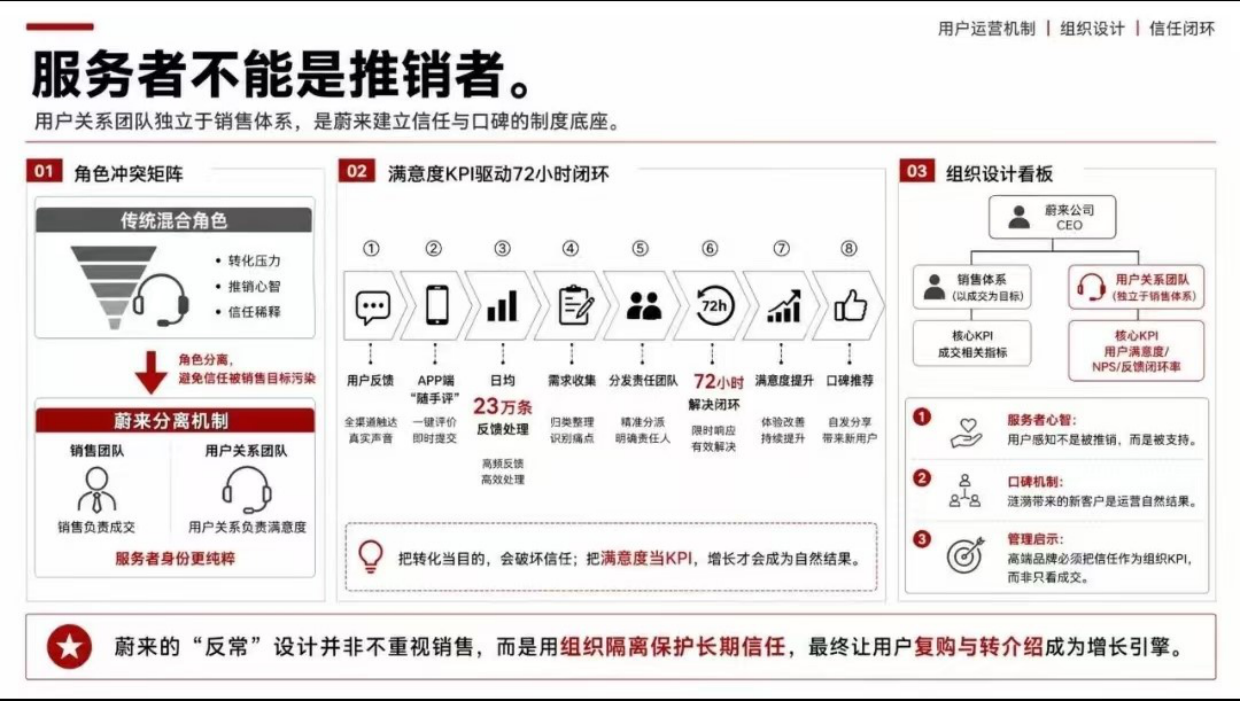The width and height of the screenshot is (1240, 701).
Task: Click the red 满意度当KPI phrase
Action: tap(647, 558)
